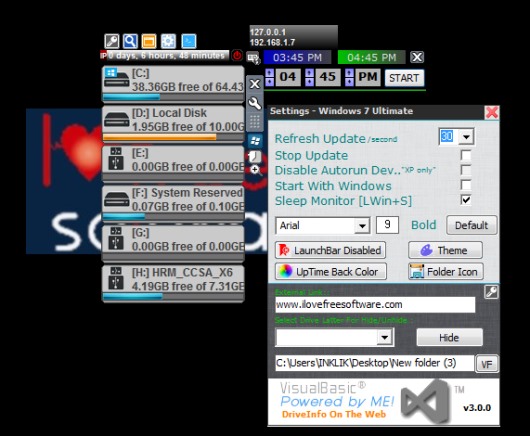The image size is (530, 436).
Task: Click the blue current time 03:45 PM
Action: [297, 57]
